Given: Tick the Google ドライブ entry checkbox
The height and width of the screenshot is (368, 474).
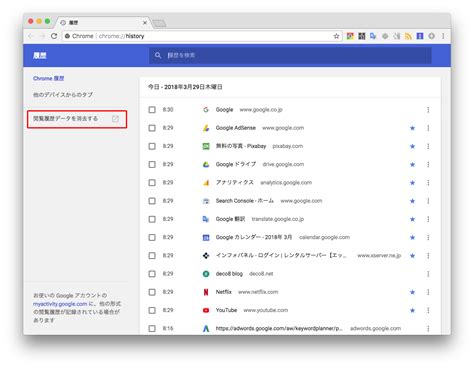Looking at the screenshot, I should [152, 164].
